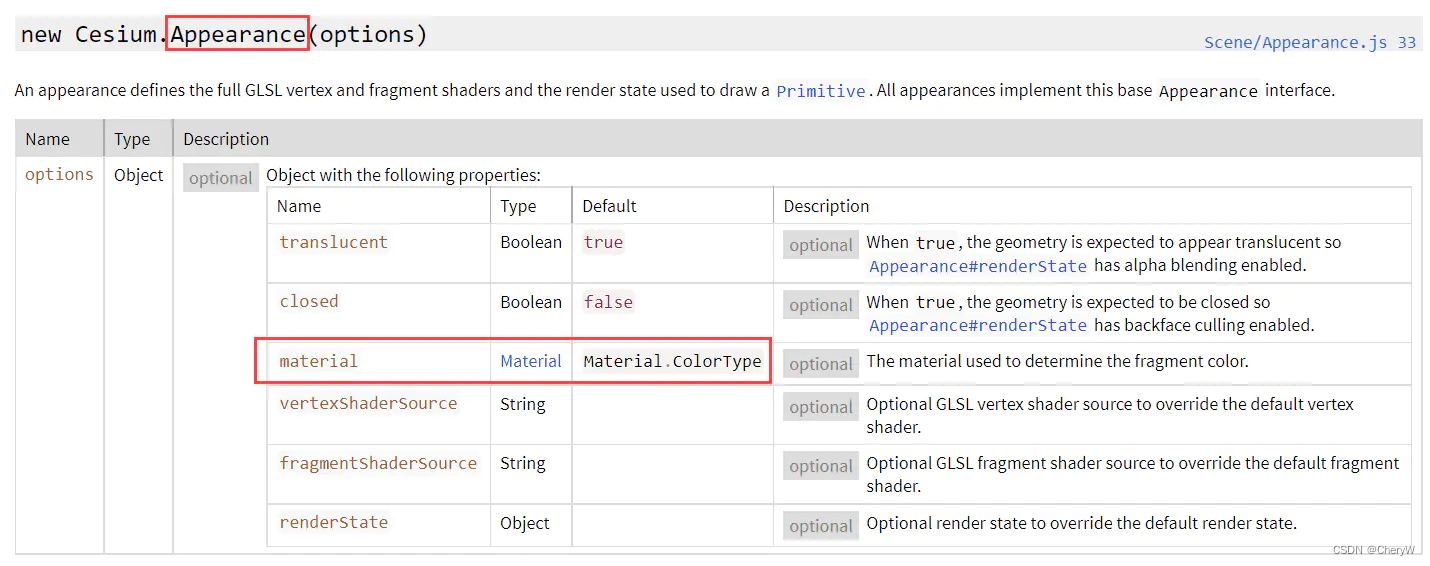This screenshot has height=566, width=1430.
Task: Click 'String' type in fragmentShaderSource row
Action: click(x=523, y=463)
